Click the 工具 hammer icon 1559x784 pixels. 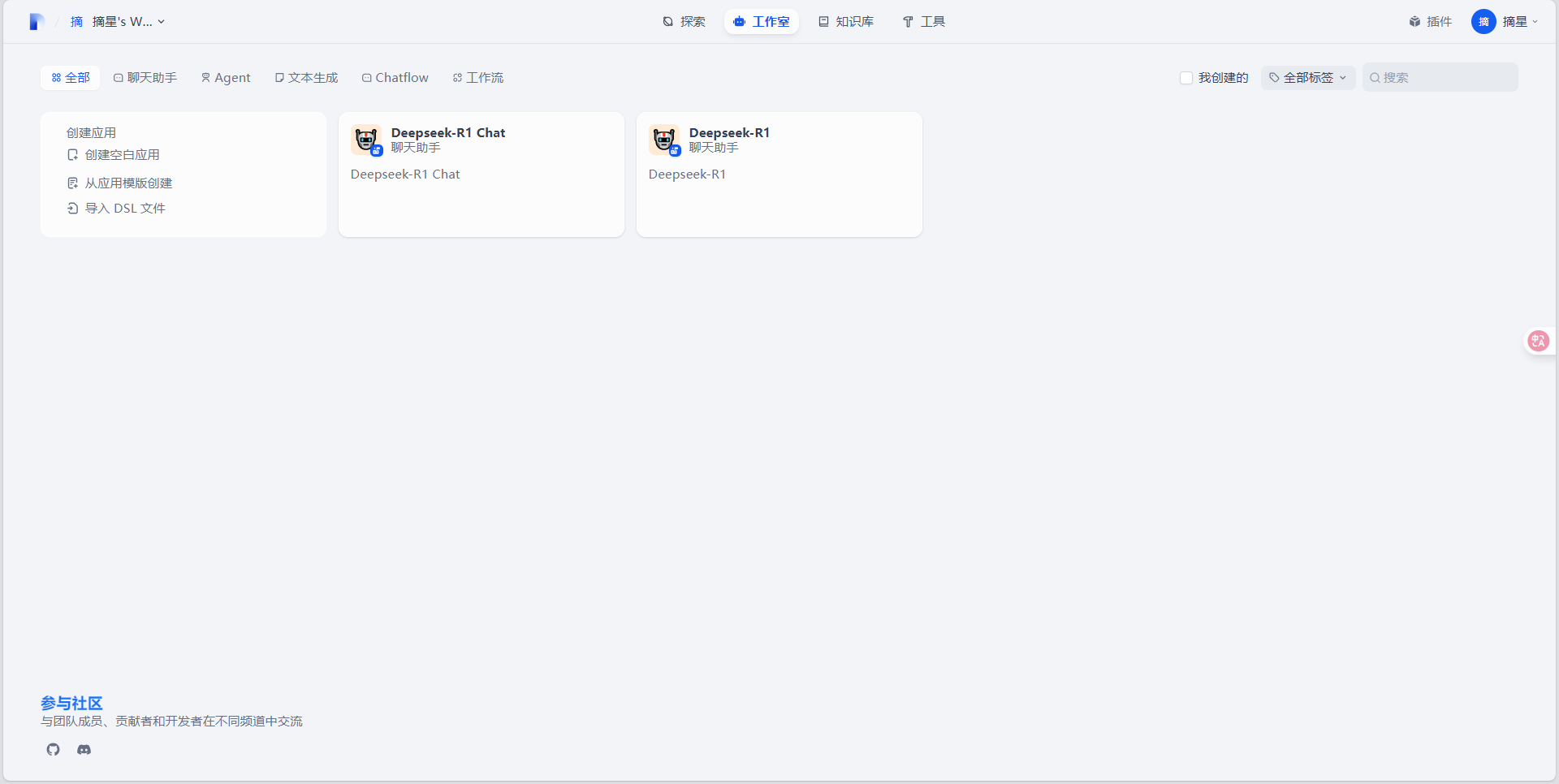[x=908, y=22]
